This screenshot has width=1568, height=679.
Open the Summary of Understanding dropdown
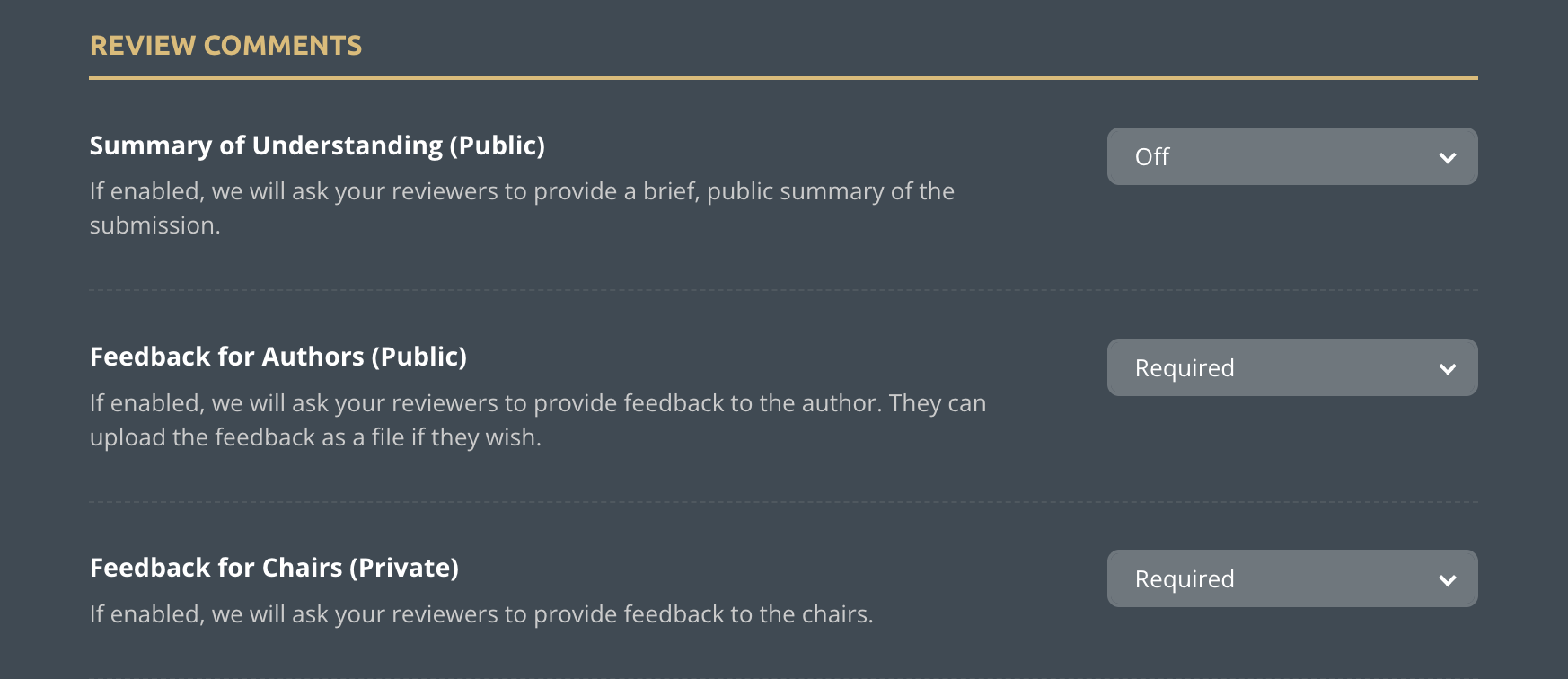click(1291, 156)
